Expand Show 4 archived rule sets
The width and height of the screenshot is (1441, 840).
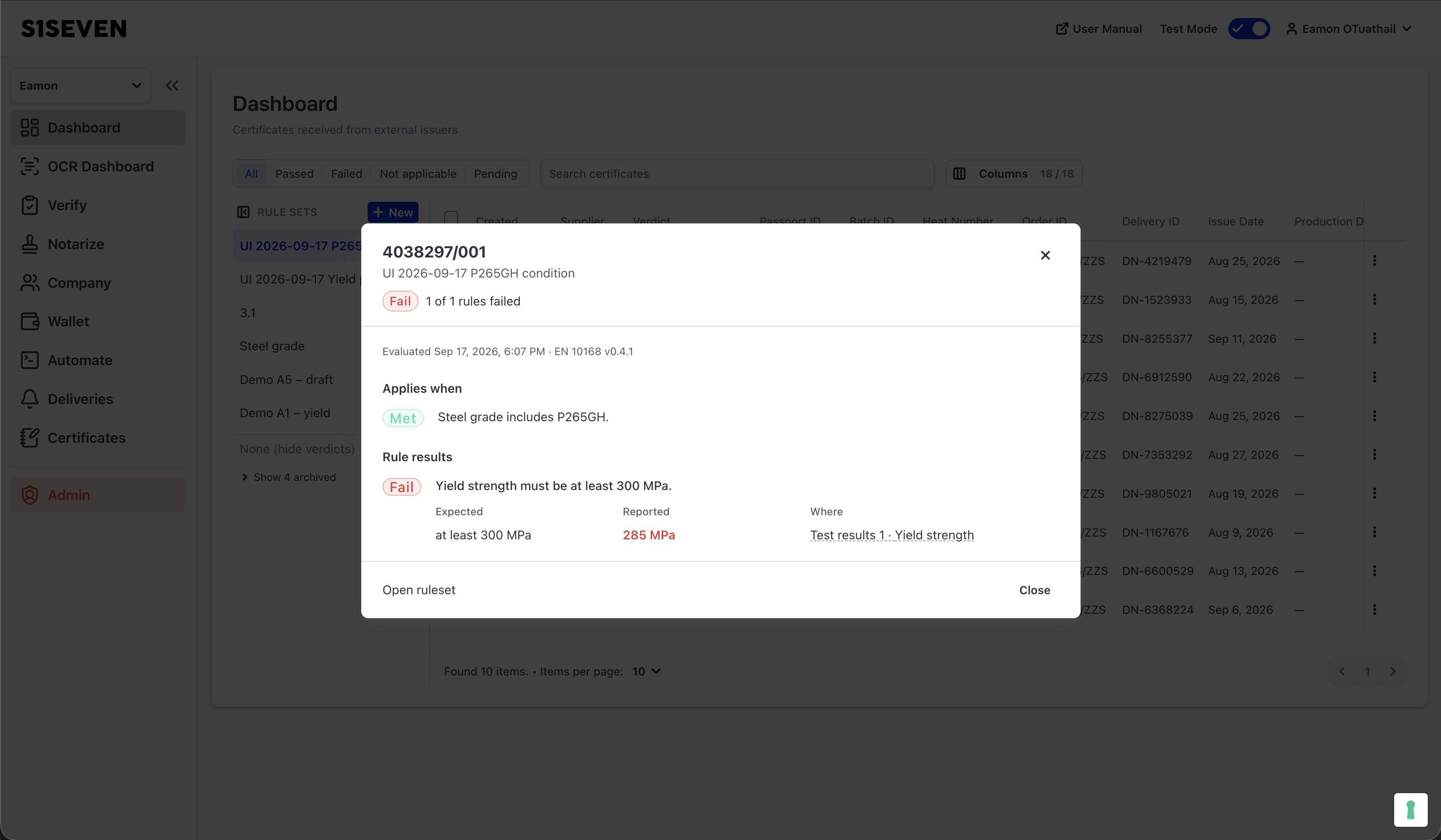coord(288,477)
